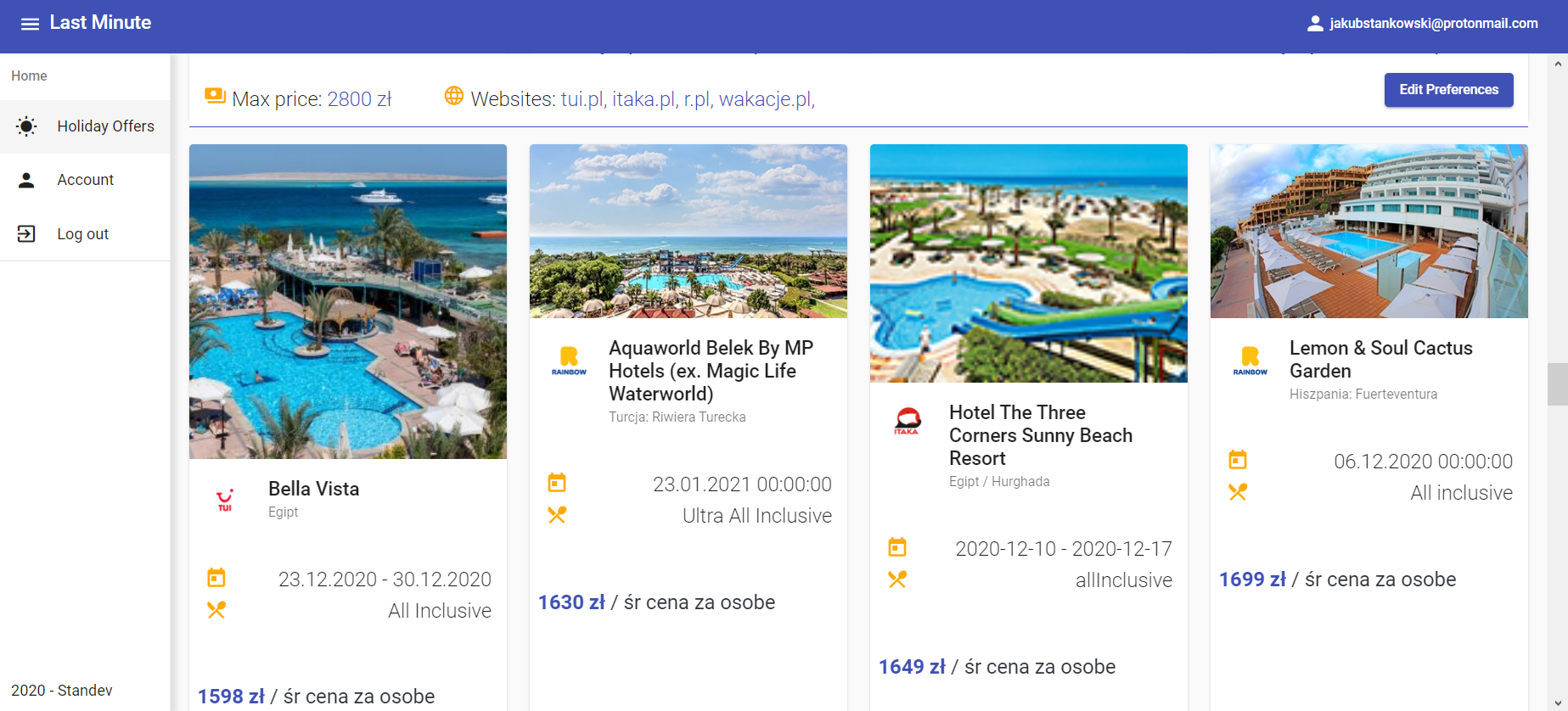Click the globe icon beside Websites

click(454, 96)
